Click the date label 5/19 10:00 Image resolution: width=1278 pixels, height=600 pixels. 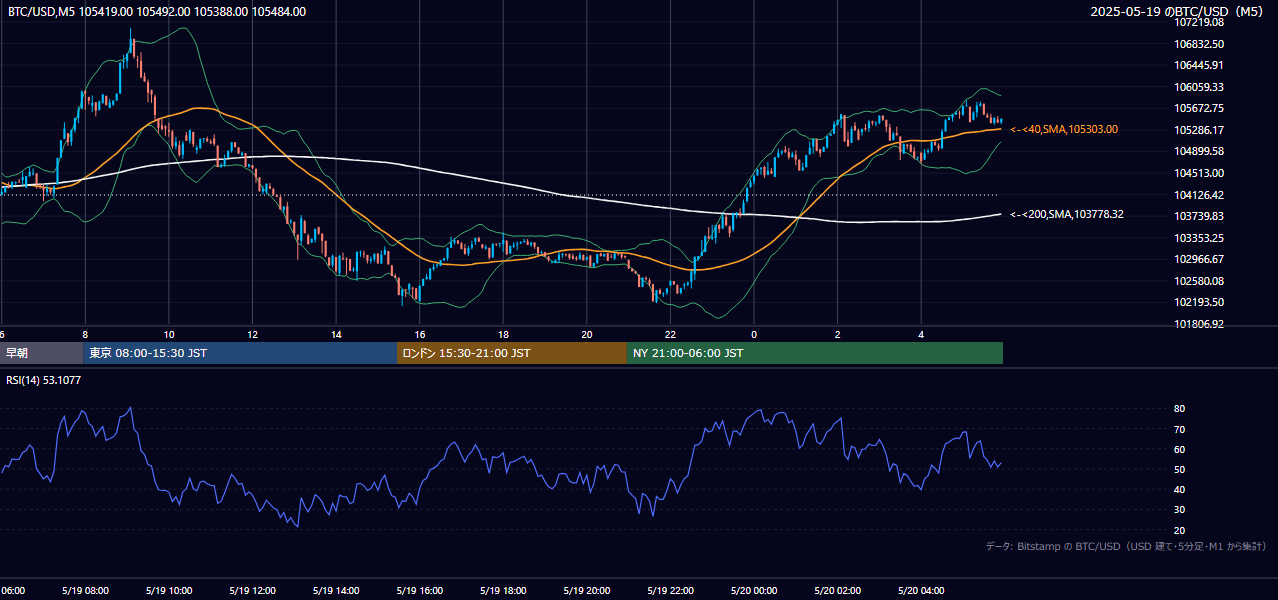[168, 591]
